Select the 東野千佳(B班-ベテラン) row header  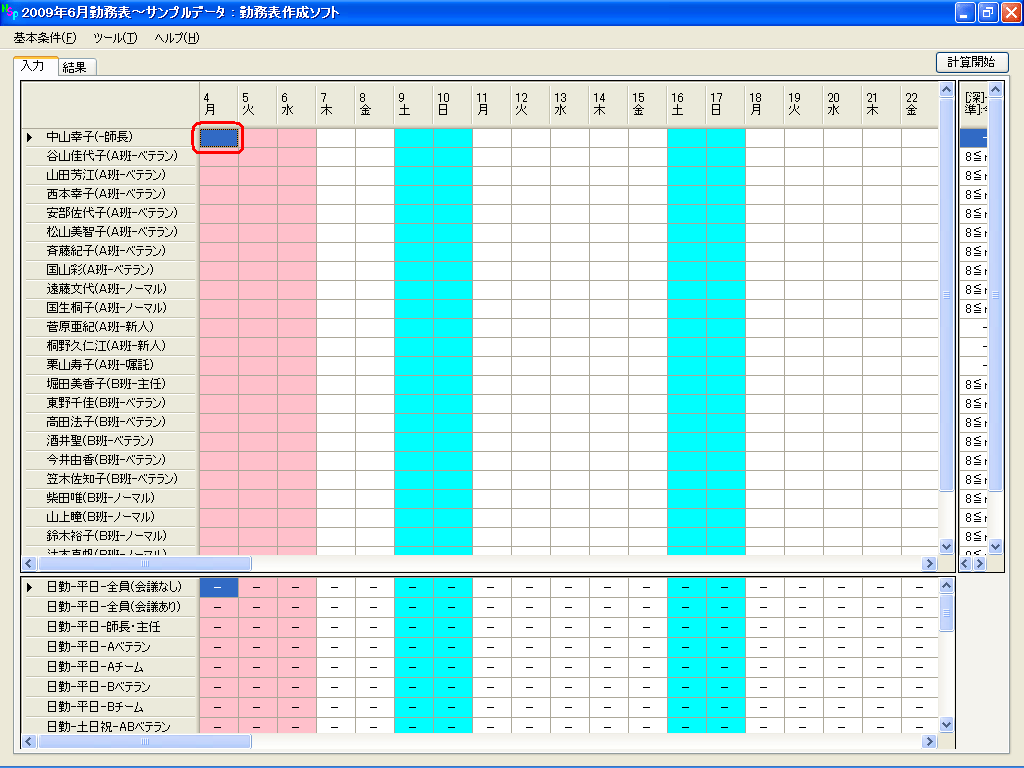click(x=110, y=403)
